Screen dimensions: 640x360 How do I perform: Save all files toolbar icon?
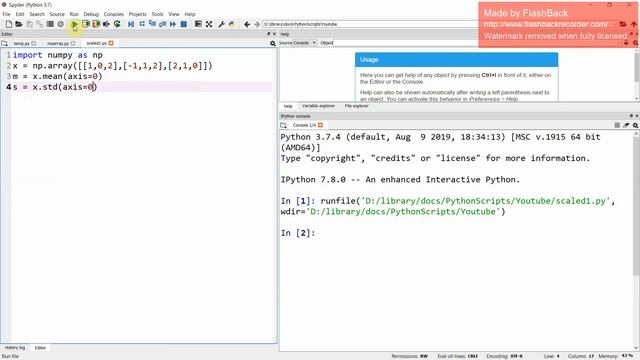(40, 24)
